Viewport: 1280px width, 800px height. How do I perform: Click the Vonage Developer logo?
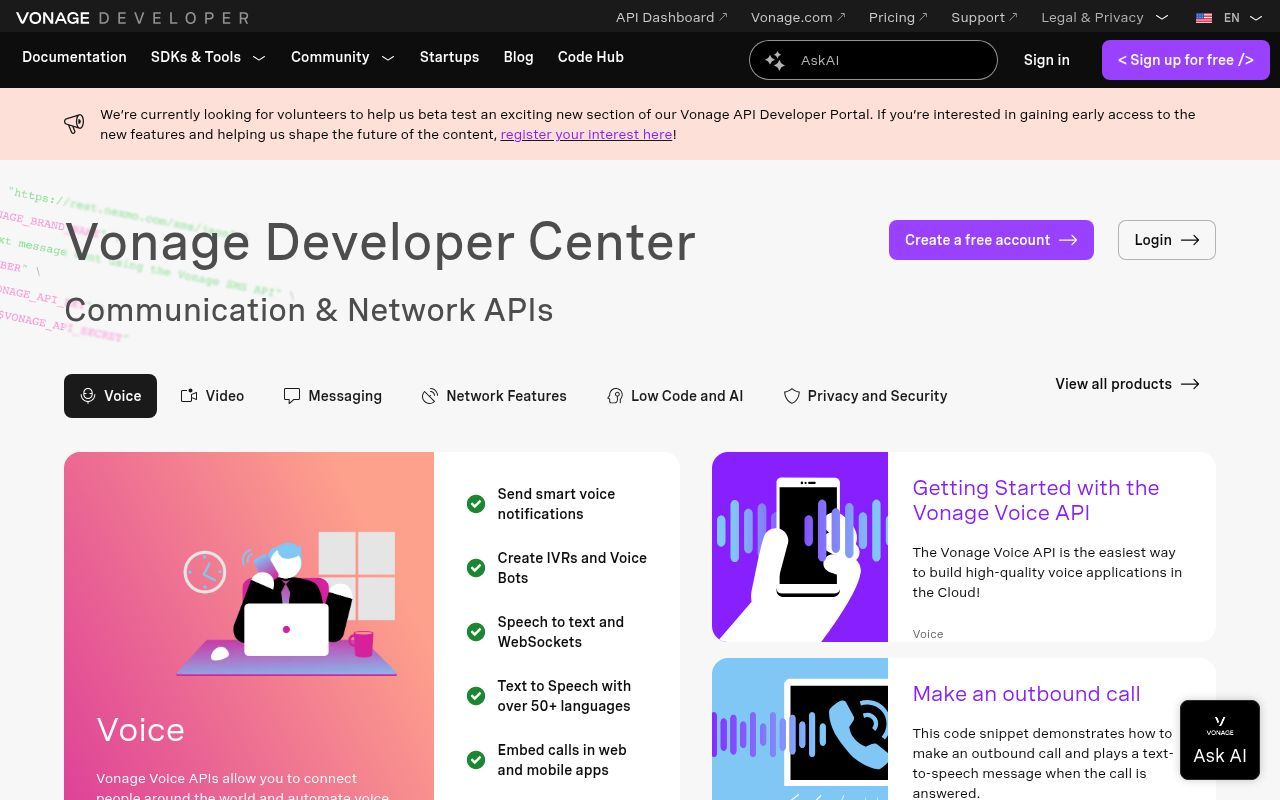coord(132,17)
